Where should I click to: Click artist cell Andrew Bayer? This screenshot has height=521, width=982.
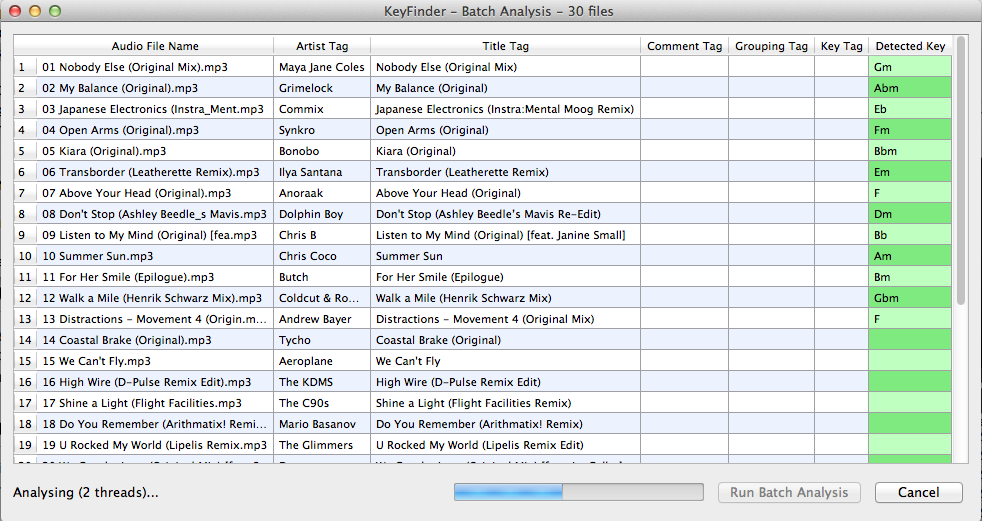pos(322,319)
